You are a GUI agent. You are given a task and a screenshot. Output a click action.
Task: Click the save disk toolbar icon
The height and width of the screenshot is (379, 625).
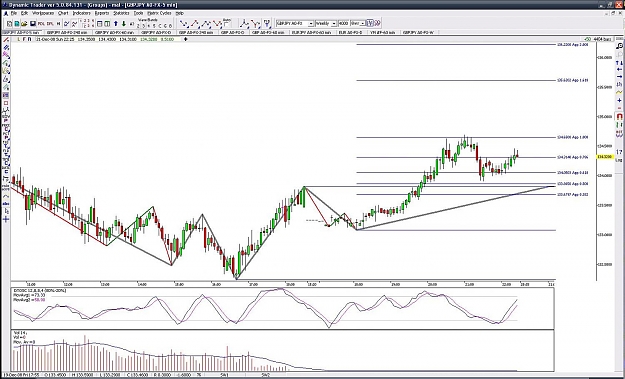tap(32, 24)
